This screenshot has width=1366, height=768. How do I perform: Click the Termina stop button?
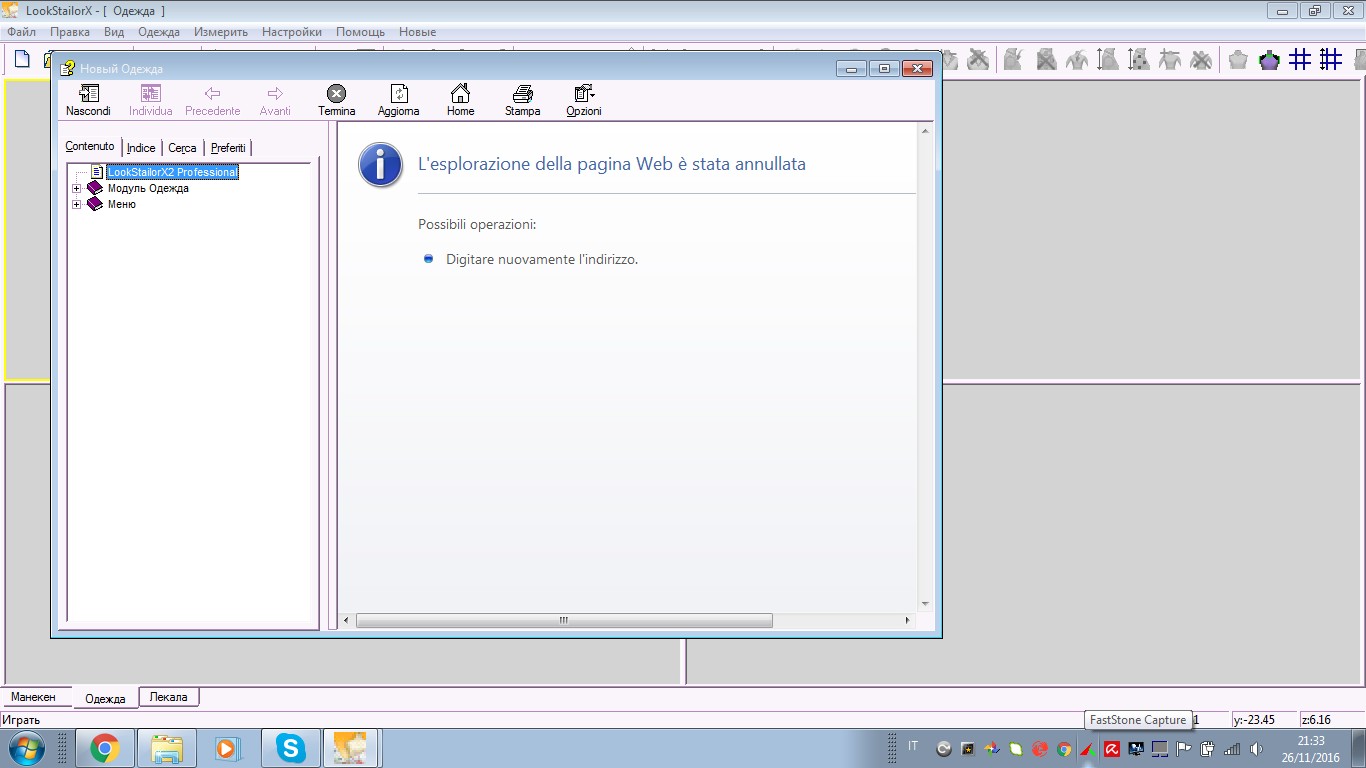click(x=337, y=100)
